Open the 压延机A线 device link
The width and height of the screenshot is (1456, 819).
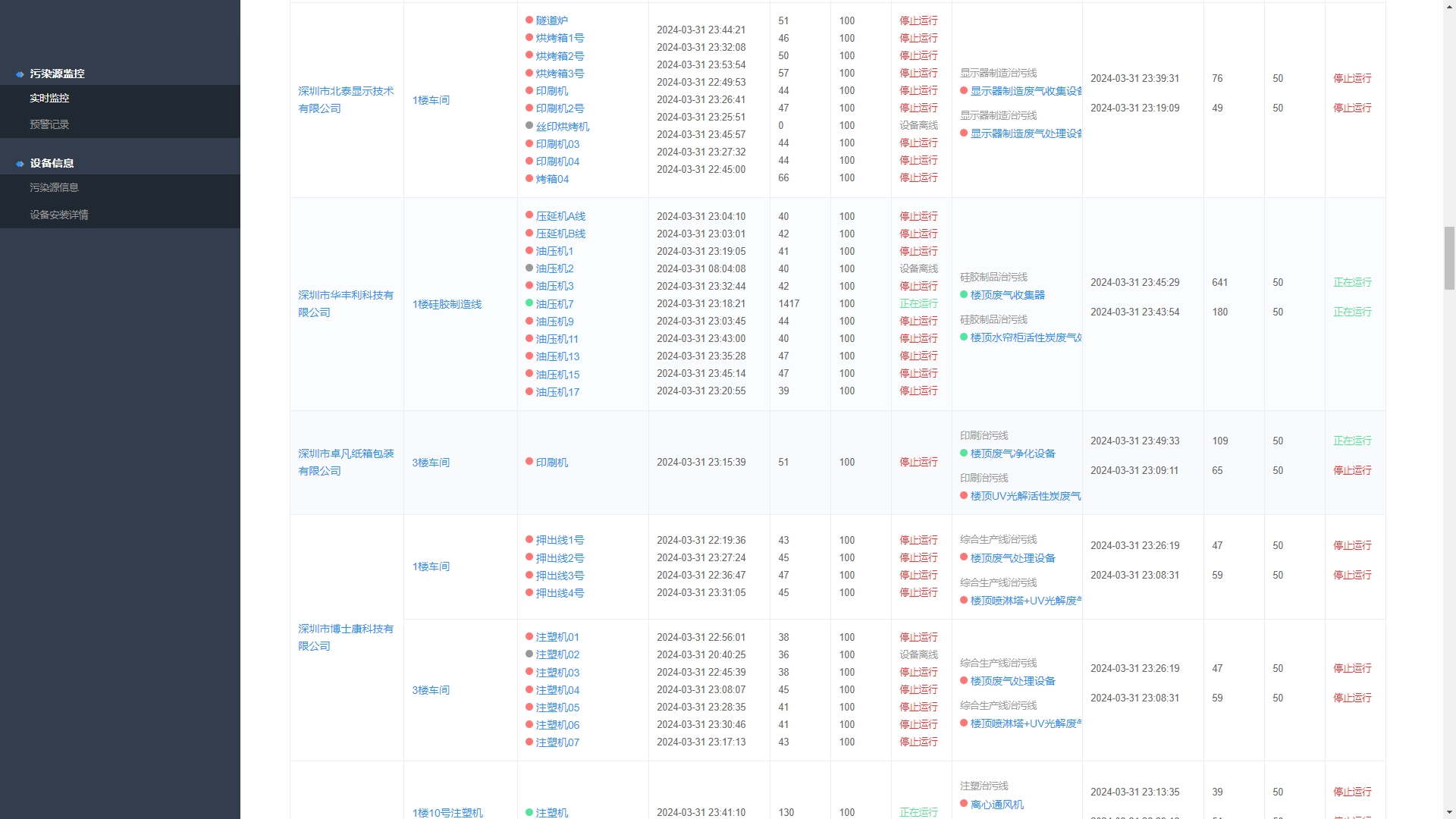560,215
